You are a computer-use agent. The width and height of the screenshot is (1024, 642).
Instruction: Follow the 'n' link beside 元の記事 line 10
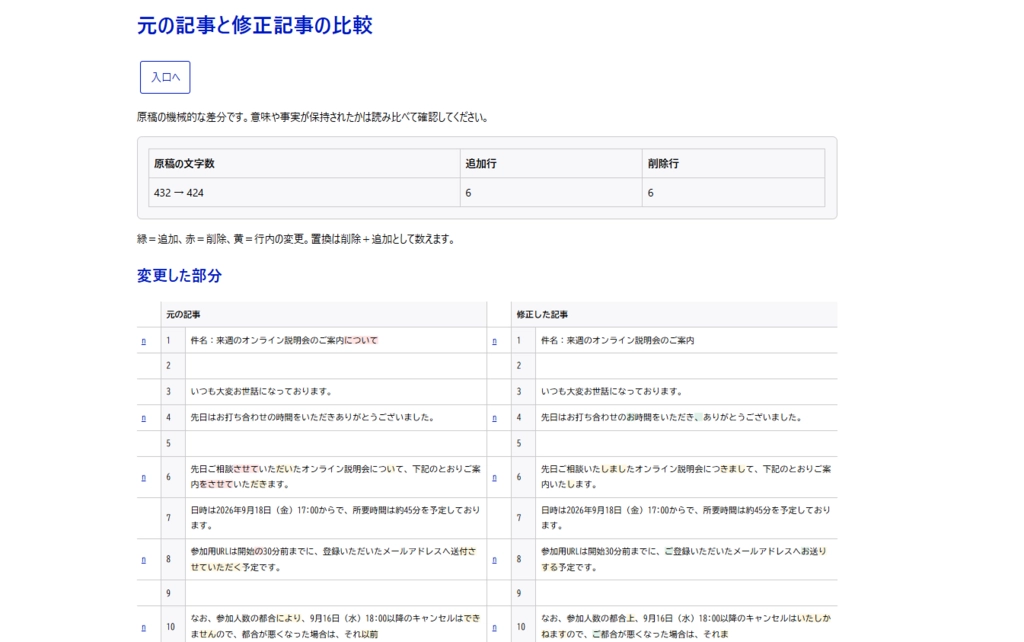pyautogui.click(x=144, y=628)
